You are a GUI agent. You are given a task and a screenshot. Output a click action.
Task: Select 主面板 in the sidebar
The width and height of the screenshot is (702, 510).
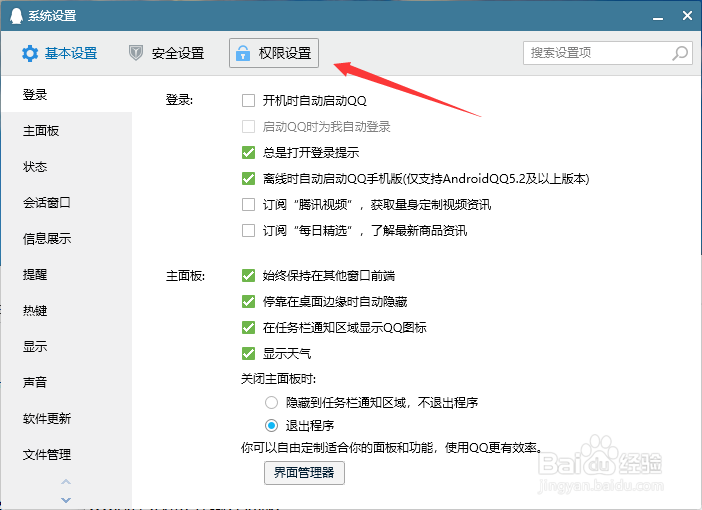tap(67, 130)
